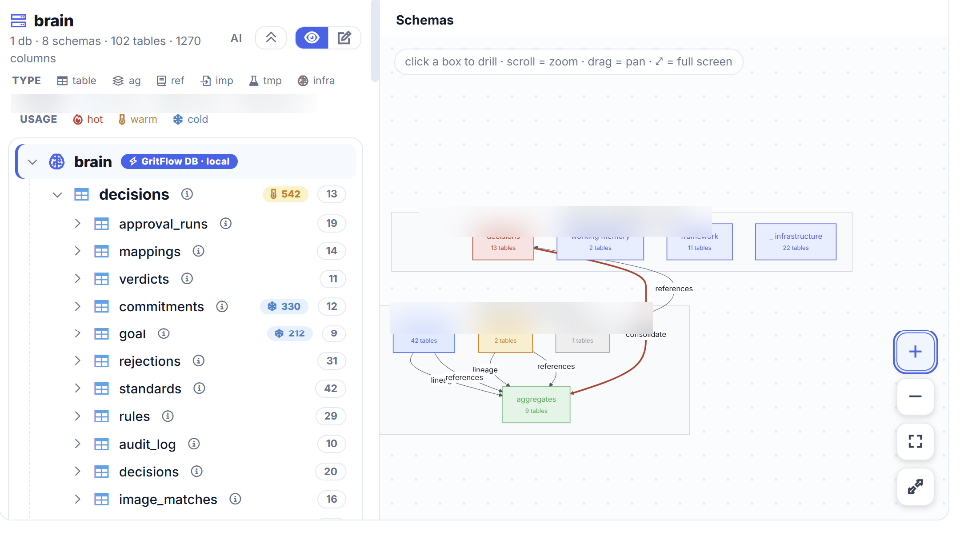
Task: Collapse the decisions schema
Action: (57, 195)
